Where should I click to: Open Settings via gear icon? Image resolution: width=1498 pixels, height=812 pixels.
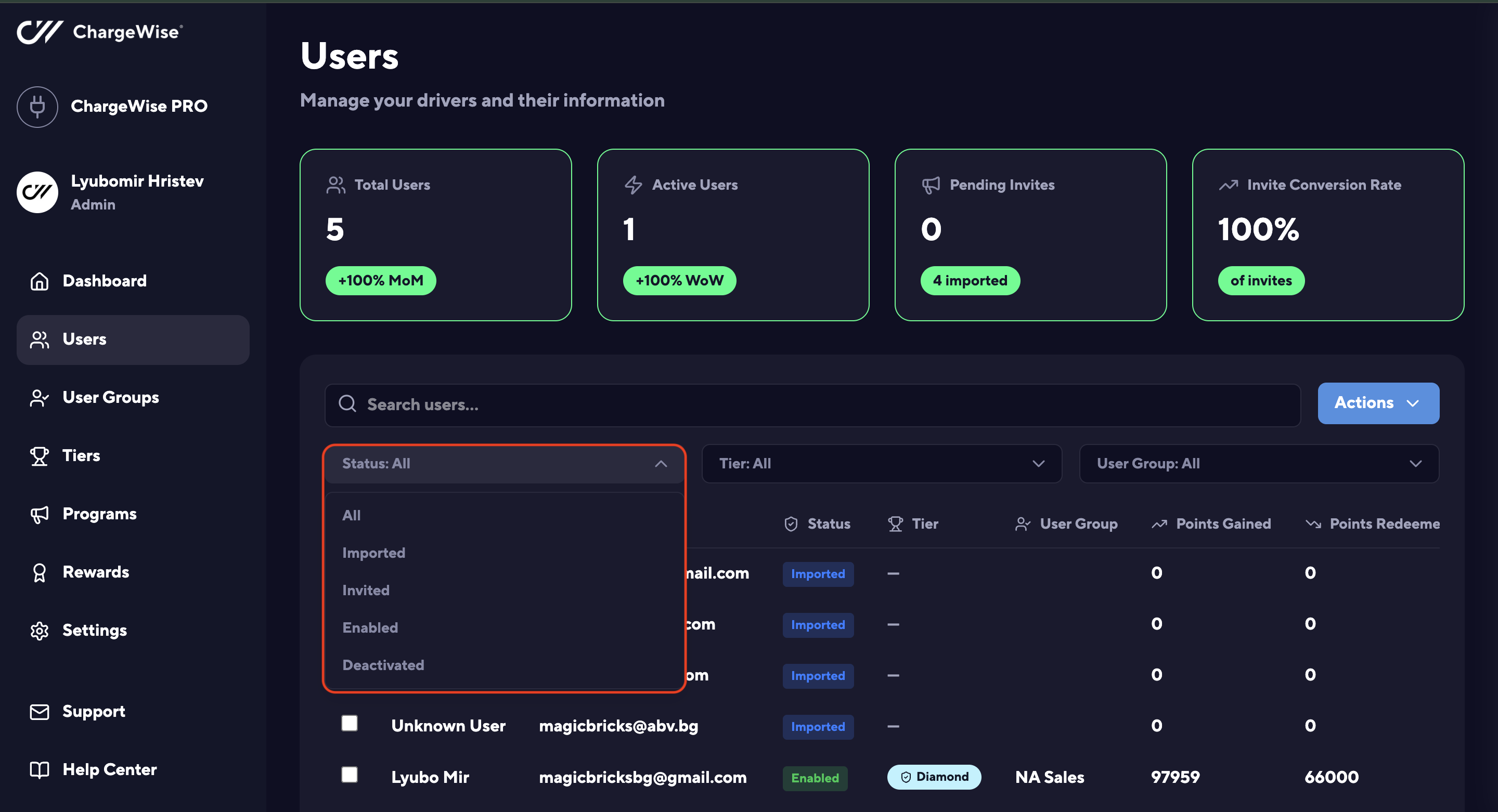click(x=39, y=631)
